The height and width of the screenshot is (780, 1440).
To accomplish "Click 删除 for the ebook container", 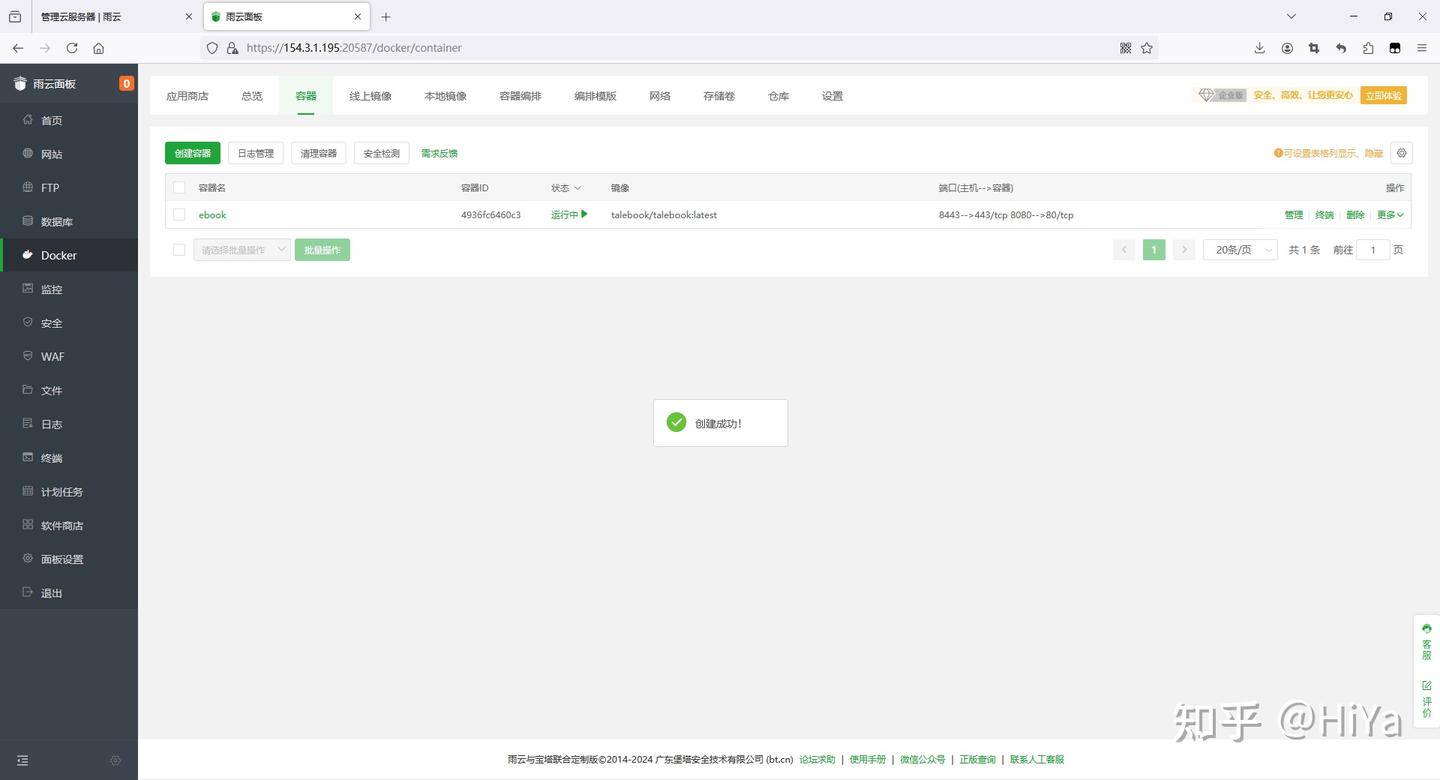I will (1355, 215).
